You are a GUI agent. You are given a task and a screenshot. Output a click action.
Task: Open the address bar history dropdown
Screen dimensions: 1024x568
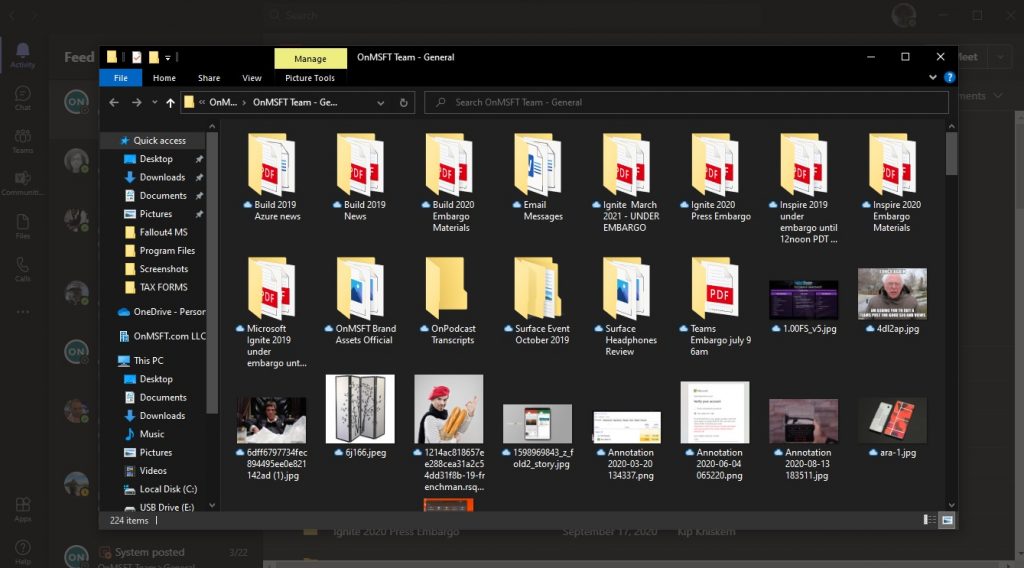pyautogui.click(x=381, y=103)
